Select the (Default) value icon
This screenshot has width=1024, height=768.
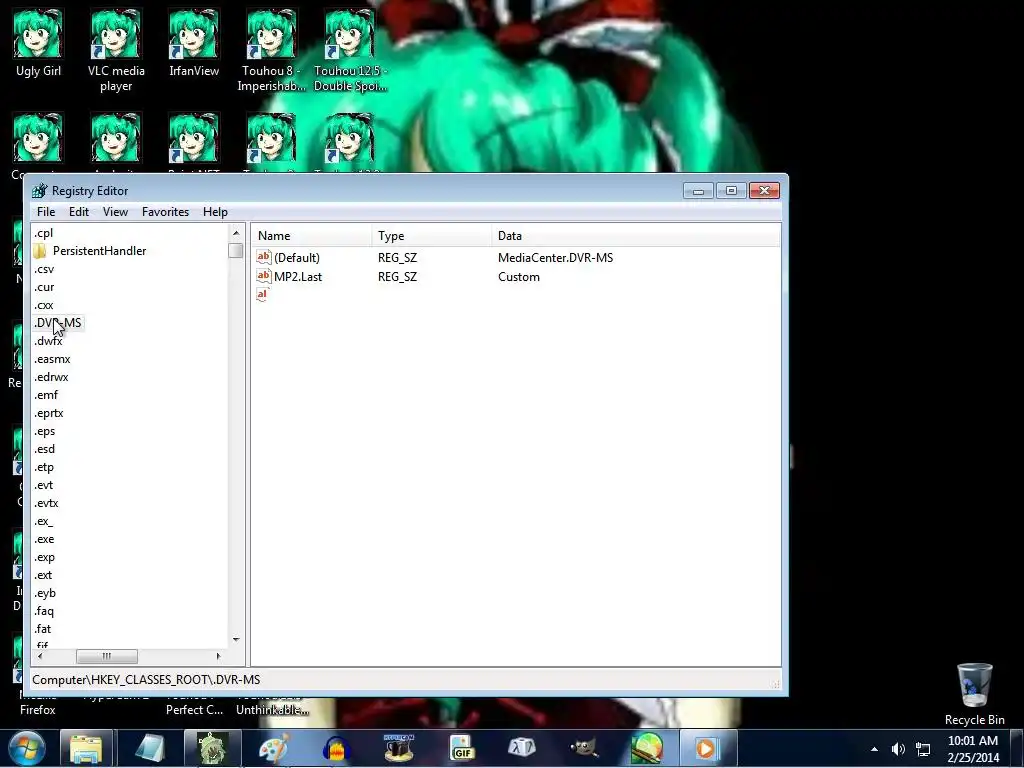point(263,257)
